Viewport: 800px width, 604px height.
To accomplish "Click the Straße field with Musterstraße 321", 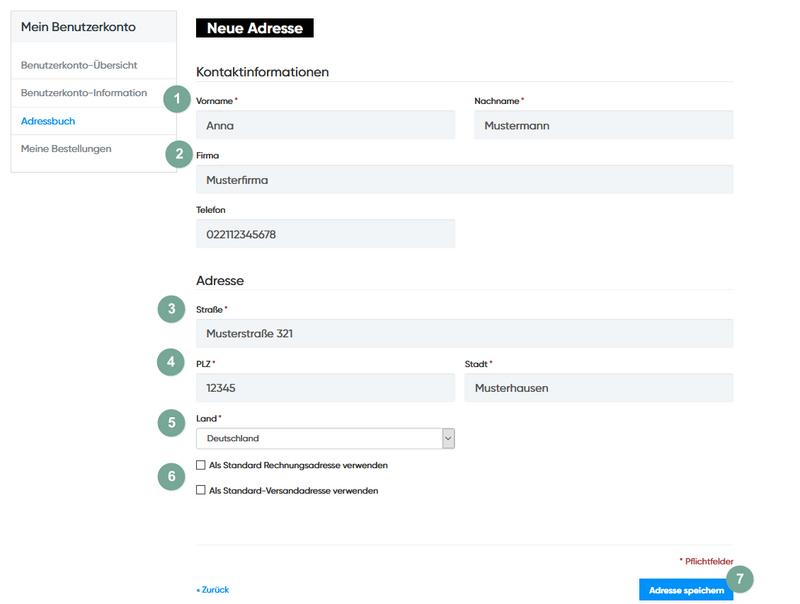I will click(x=464, y=333).
